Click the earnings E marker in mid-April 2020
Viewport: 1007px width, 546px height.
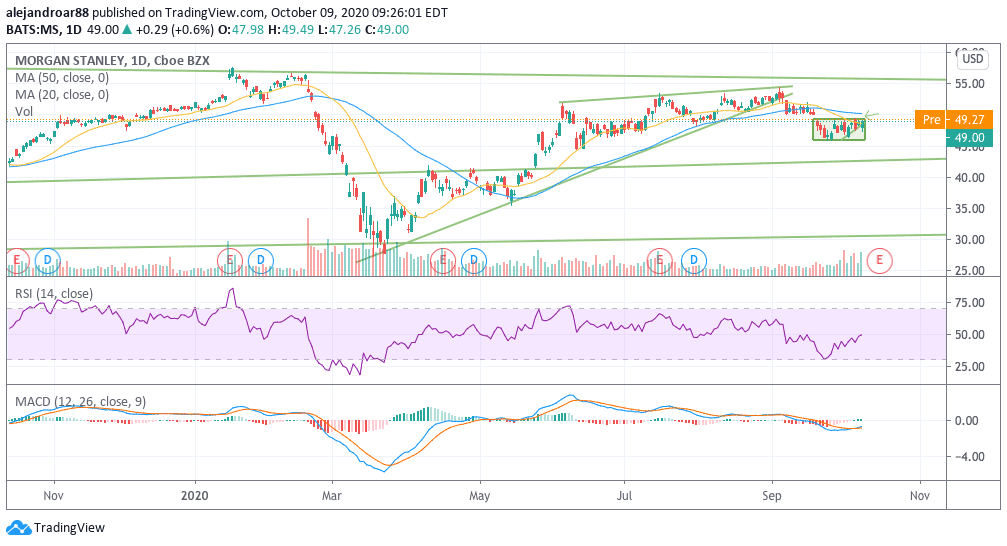(x=442, y=261)
